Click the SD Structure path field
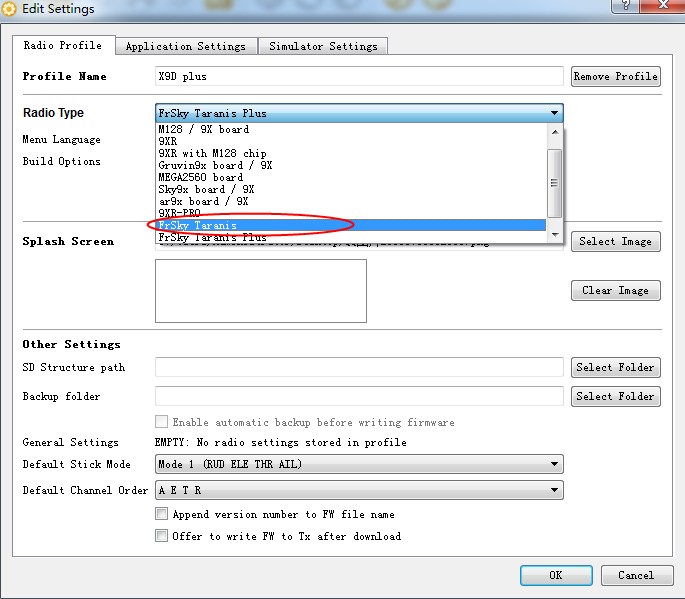This screenshot has width=685, height=599. 359,367
